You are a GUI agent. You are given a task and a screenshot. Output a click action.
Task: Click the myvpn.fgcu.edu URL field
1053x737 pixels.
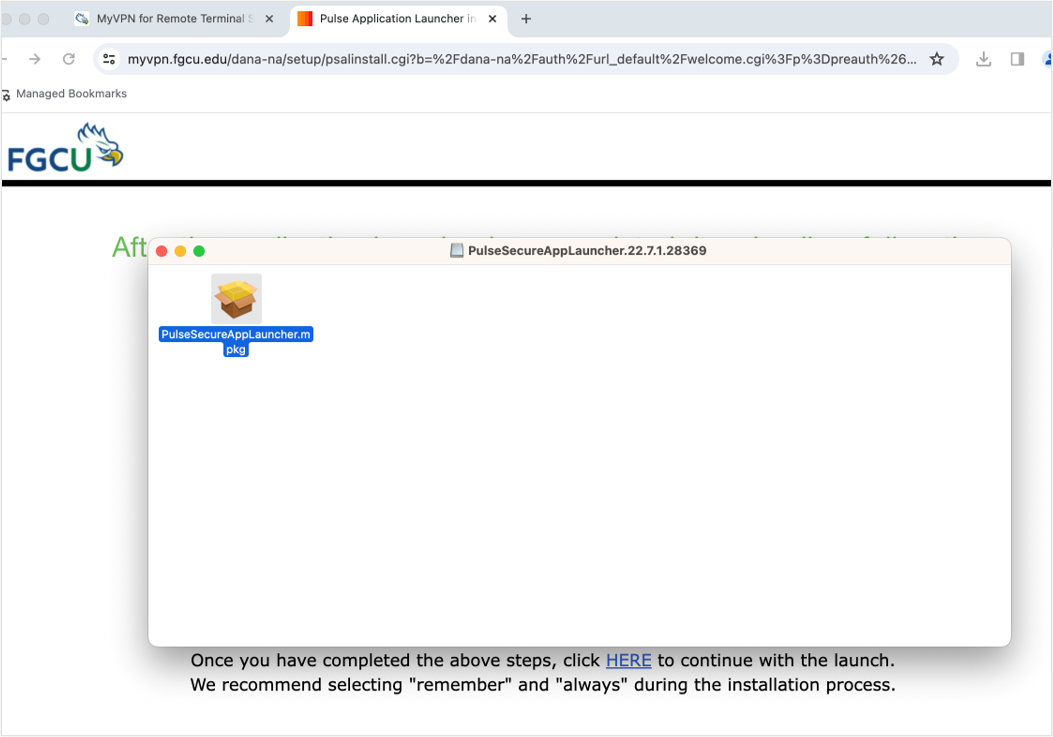(520, 59)
